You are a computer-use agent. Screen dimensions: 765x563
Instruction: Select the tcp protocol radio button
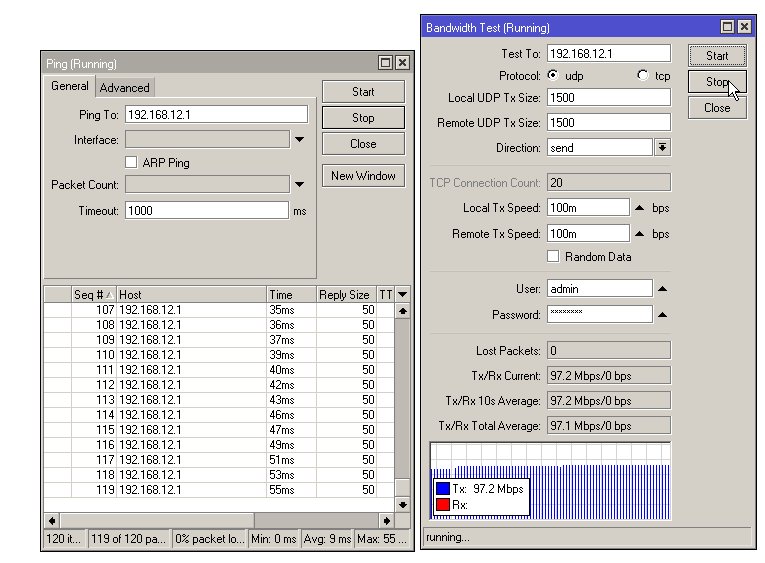click(x=643, y=75)
